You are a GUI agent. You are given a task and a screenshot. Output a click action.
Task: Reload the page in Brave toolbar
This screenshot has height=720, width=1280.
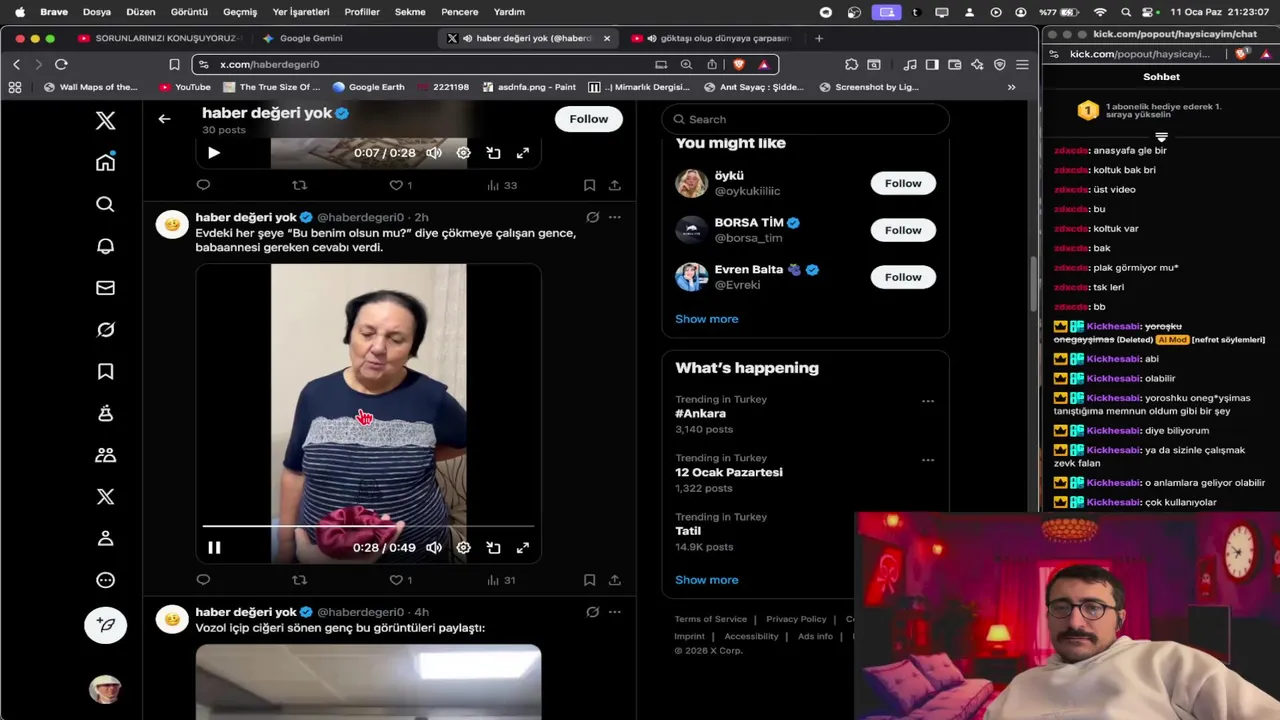point(61,64)
